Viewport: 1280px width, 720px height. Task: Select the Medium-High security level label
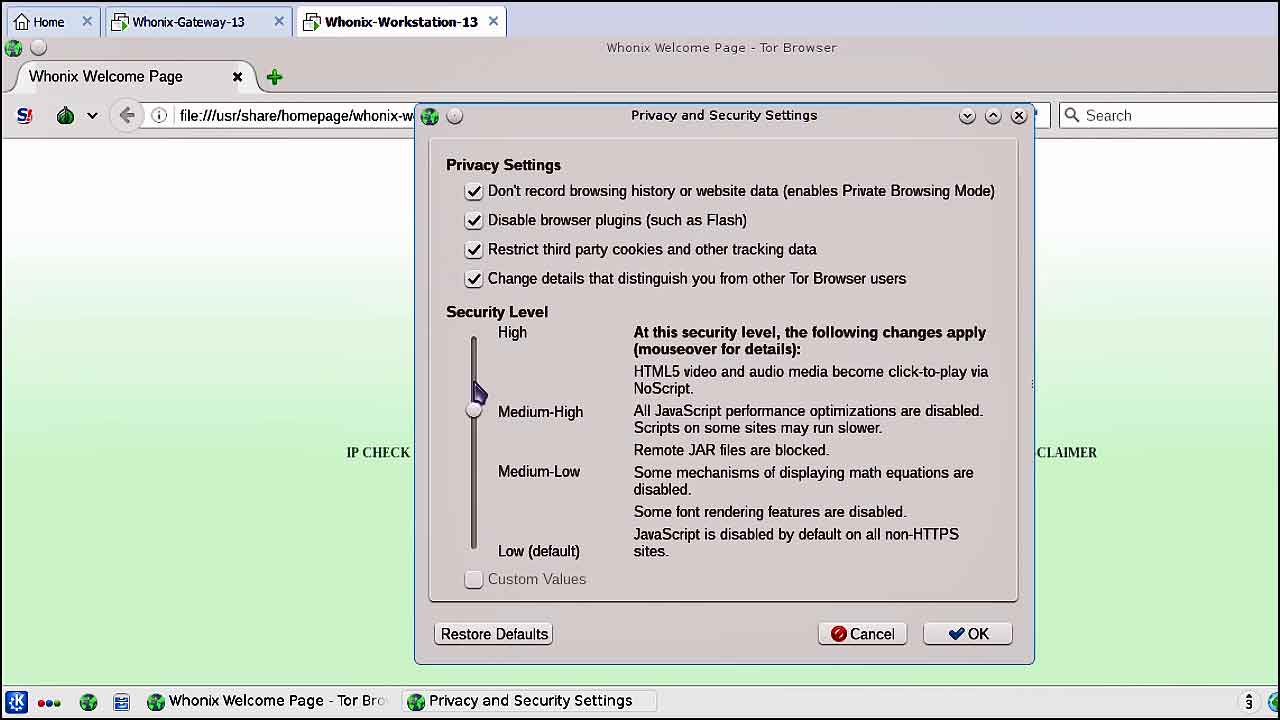coord(540,412)
